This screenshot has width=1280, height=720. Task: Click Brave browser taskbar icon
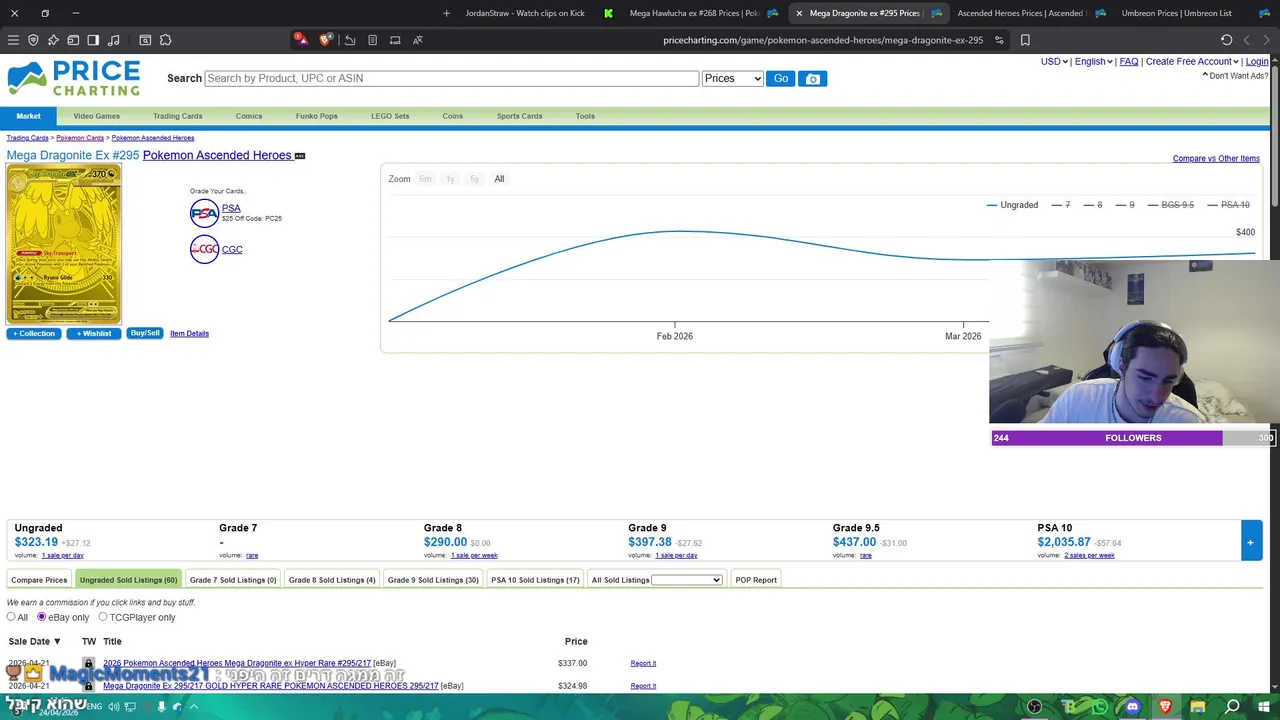1165,707
